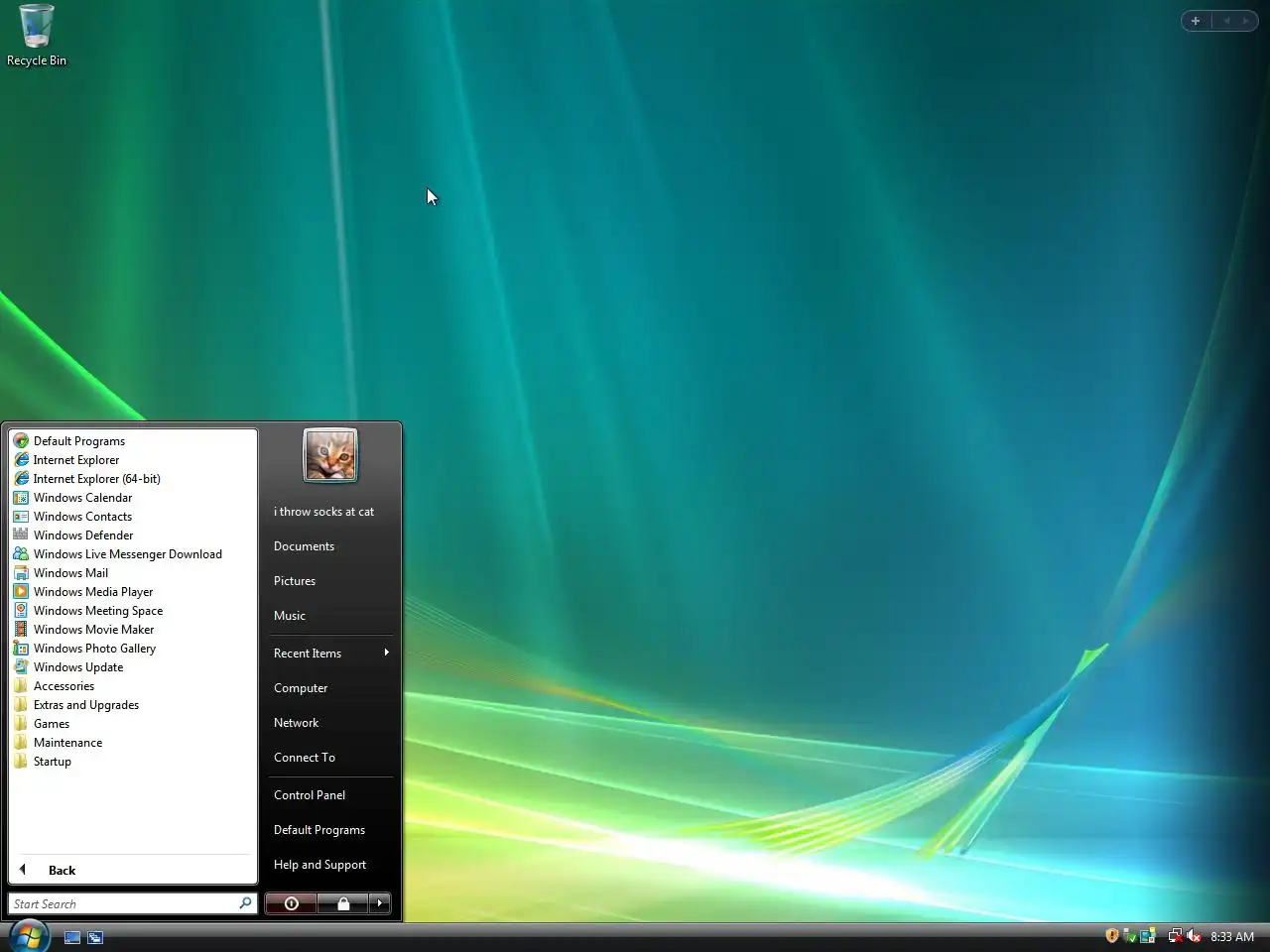The width and height of the screenshot is (1270, 952).
Task: Click the 8:33 AM taskbar clock
Action: (1232, 936)
